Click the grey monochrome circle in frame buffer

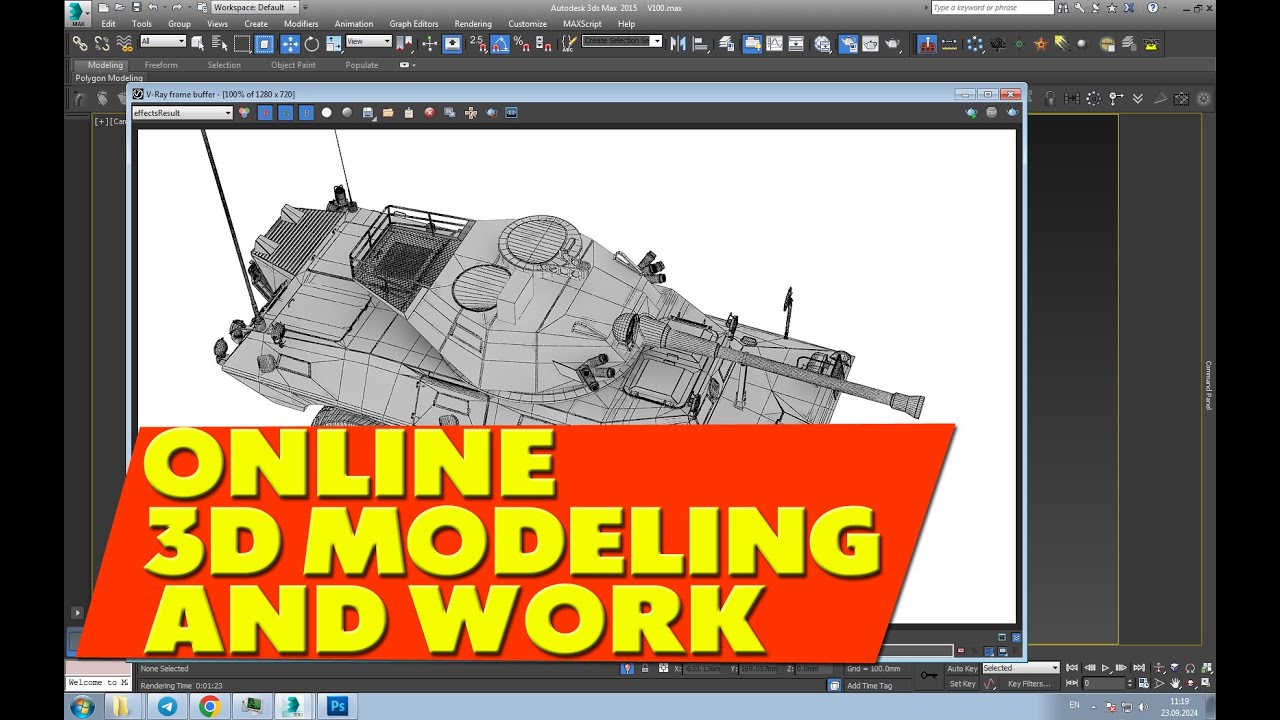[x=347, y=113]
